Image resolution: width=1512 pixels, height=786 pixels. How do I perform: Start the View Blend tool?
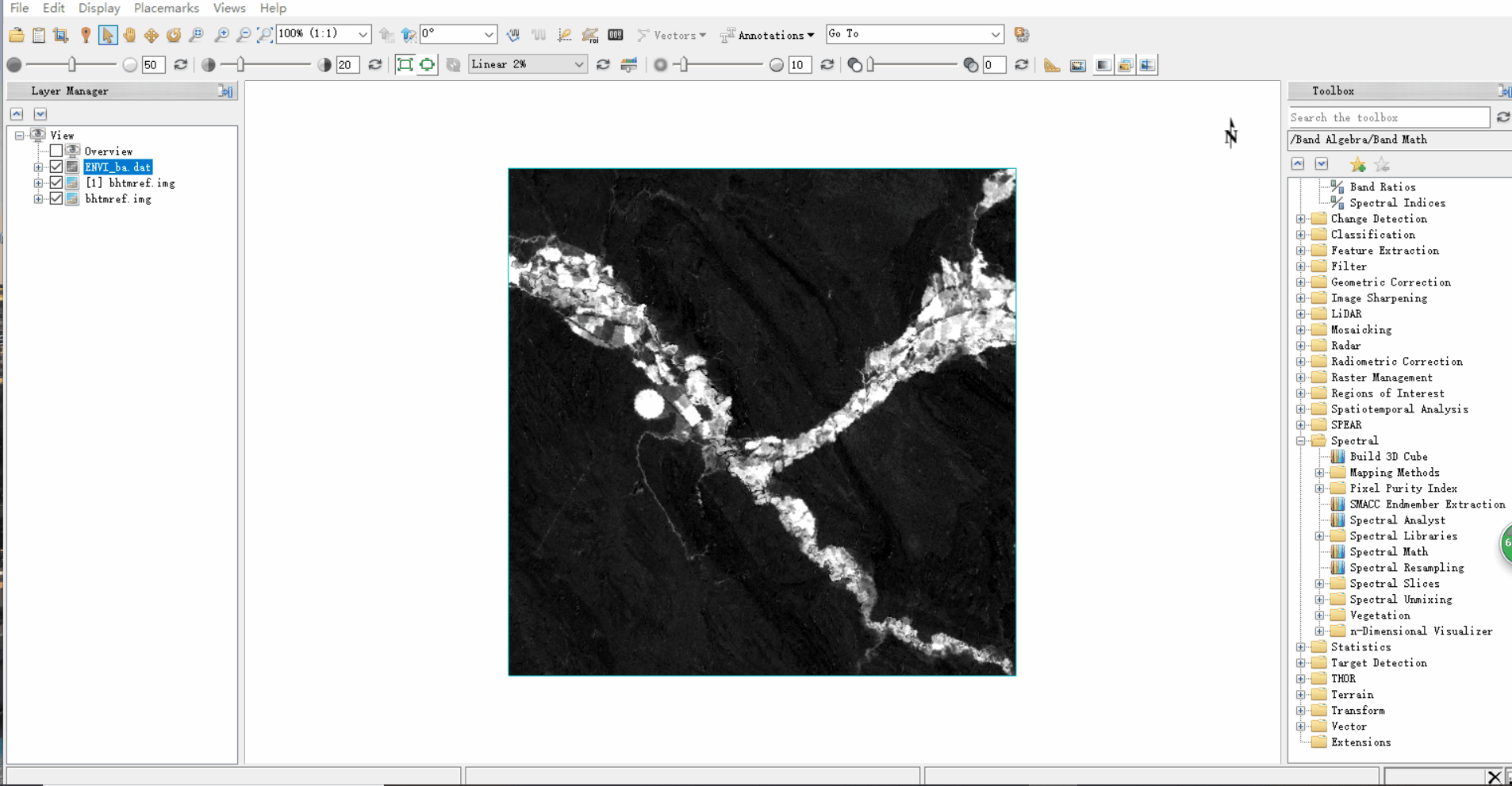coord(1103,65)
